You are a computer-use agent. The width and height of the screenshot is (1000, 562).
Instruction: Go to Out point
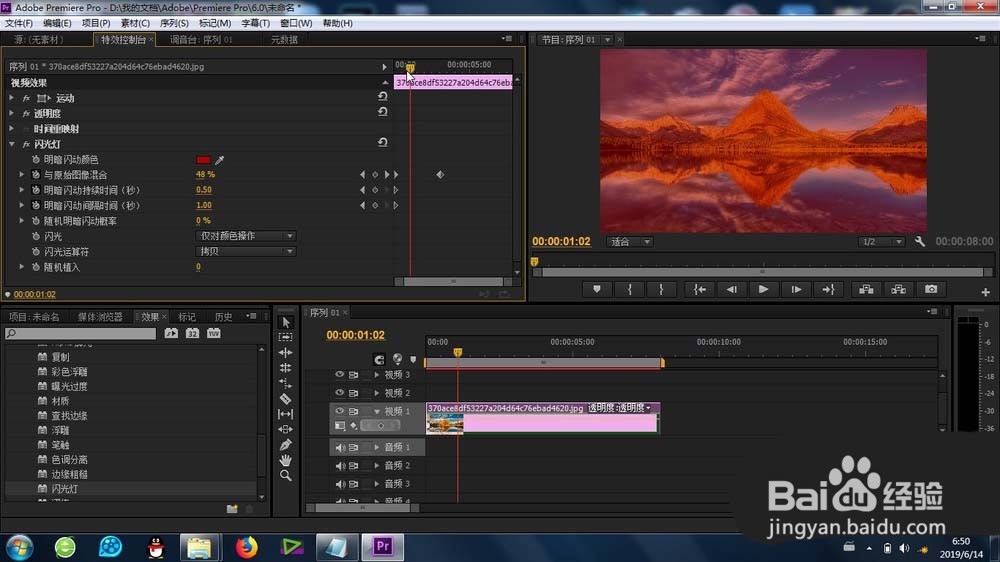point(828,290)
